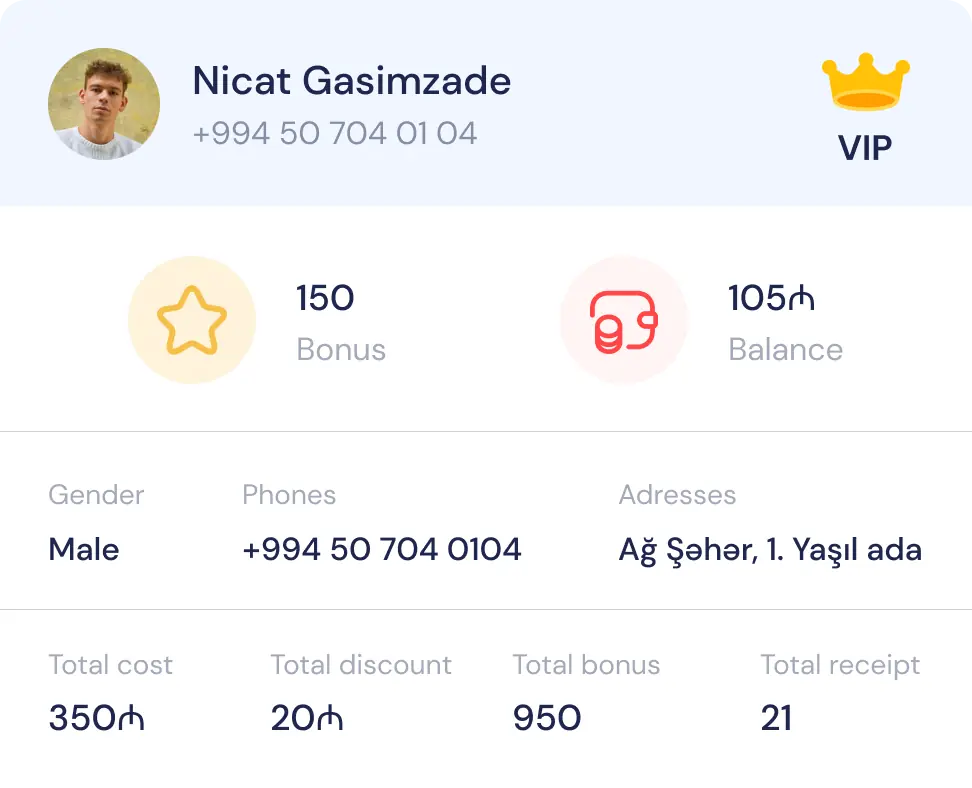Click the 150 bonus value
Image resolution: width=972 pixels, height=788 pixels.
tap(325, 298)
